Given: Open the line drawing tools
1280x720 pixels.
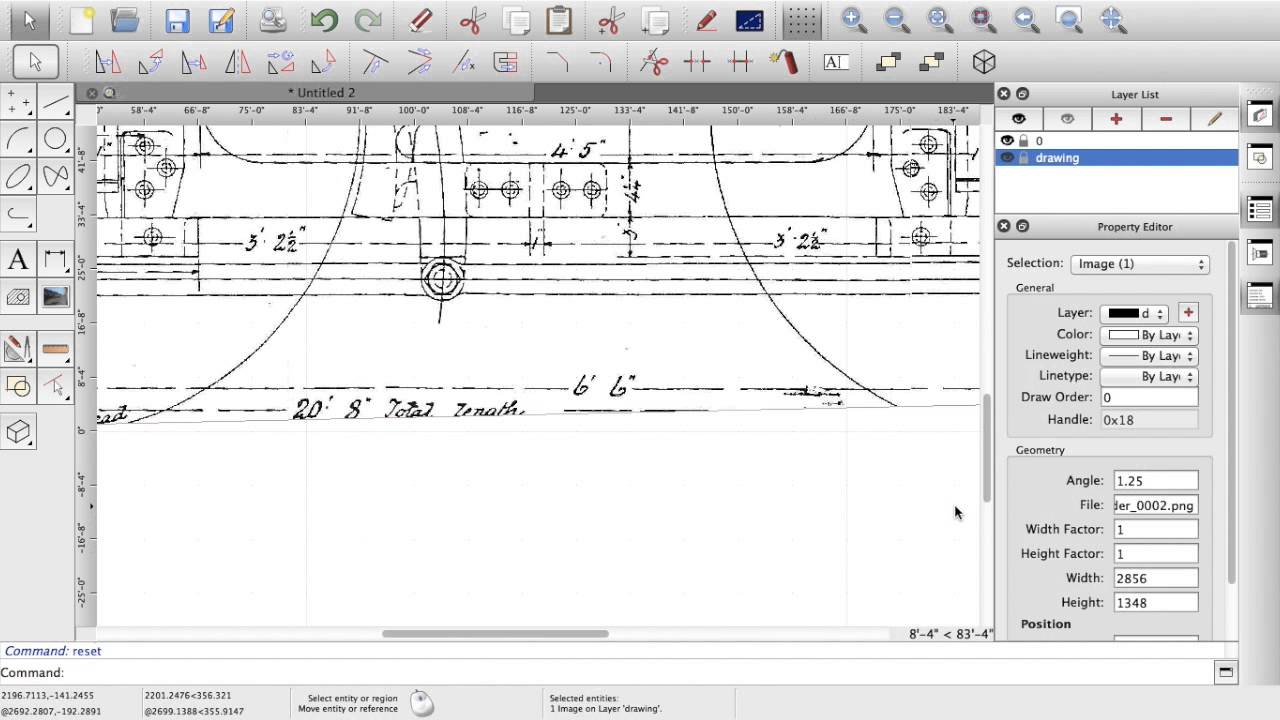Looking at the screenshot, I should pos(56,101).
